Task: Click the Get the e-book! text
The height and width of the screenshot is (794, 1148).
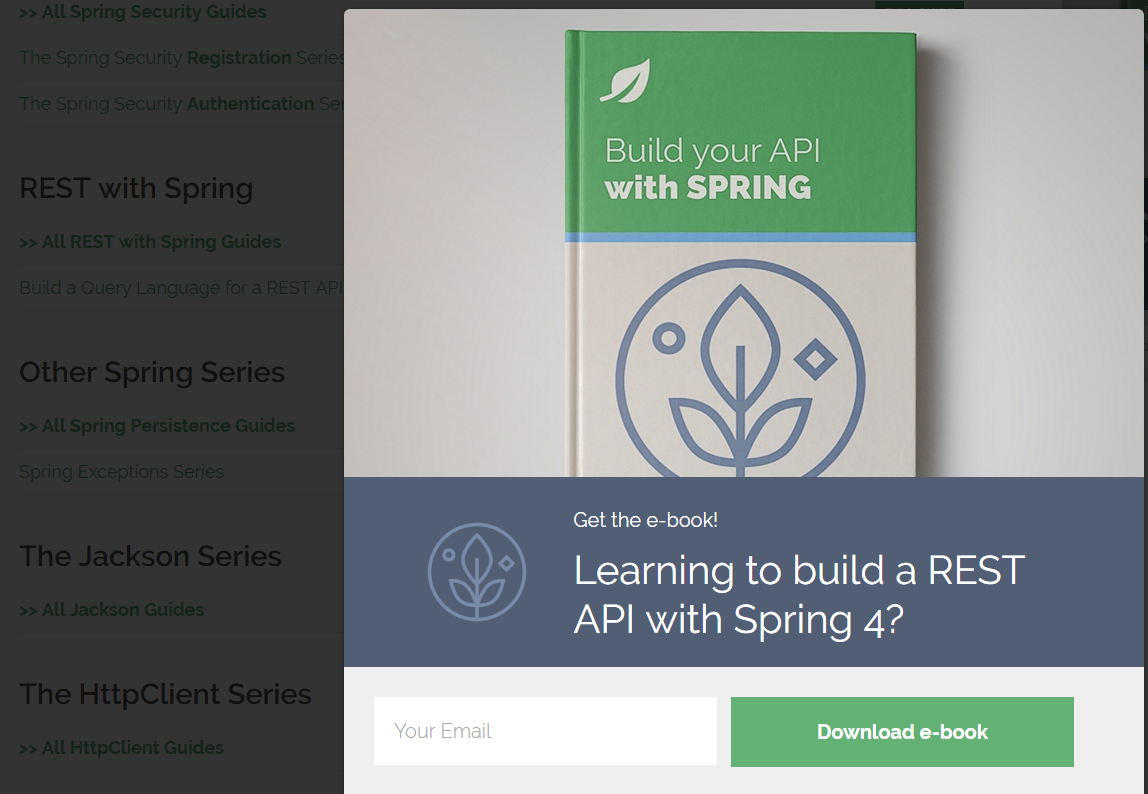Action: pos(645,520)
